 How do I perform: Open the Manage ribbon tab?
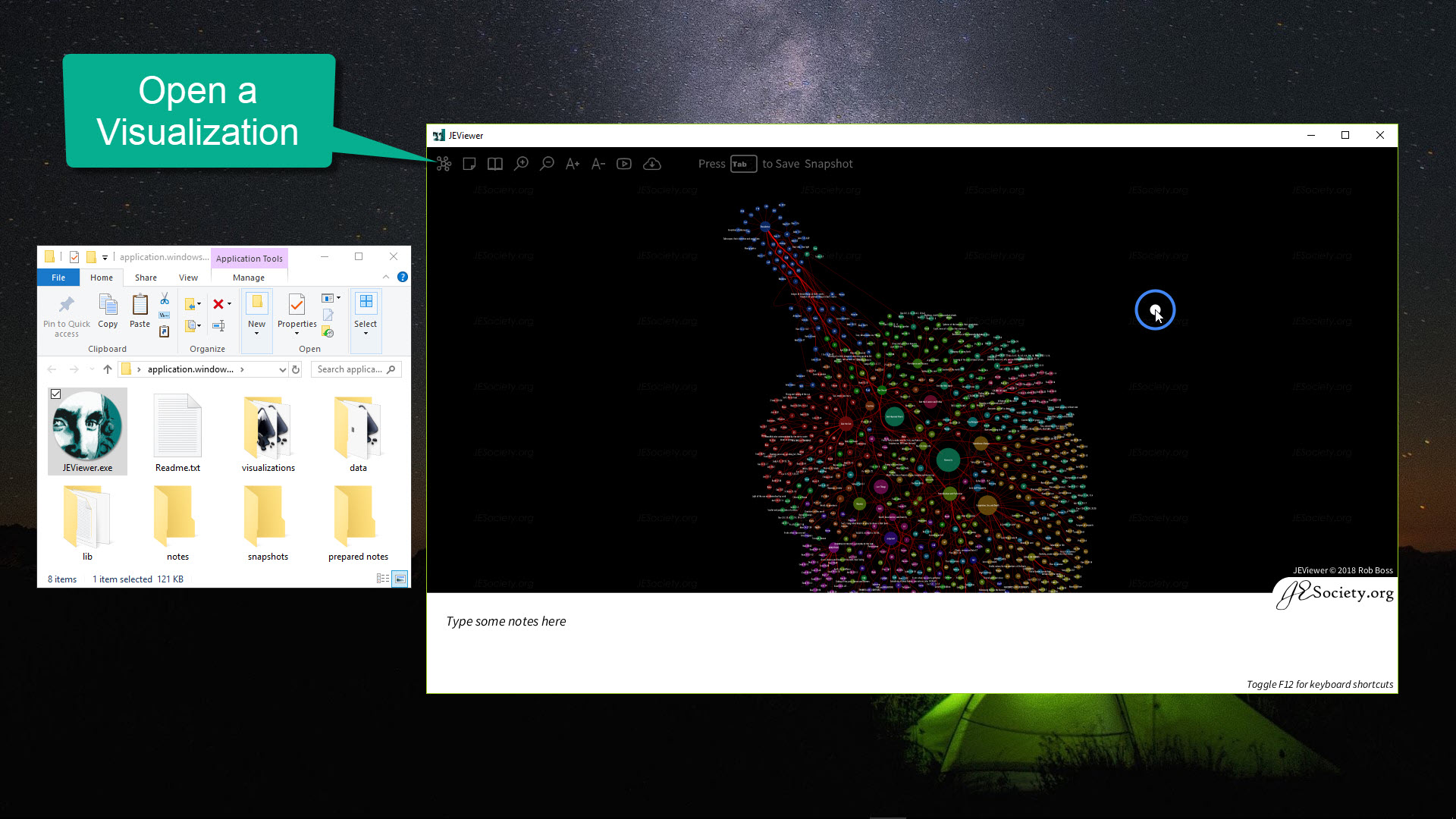249,278
